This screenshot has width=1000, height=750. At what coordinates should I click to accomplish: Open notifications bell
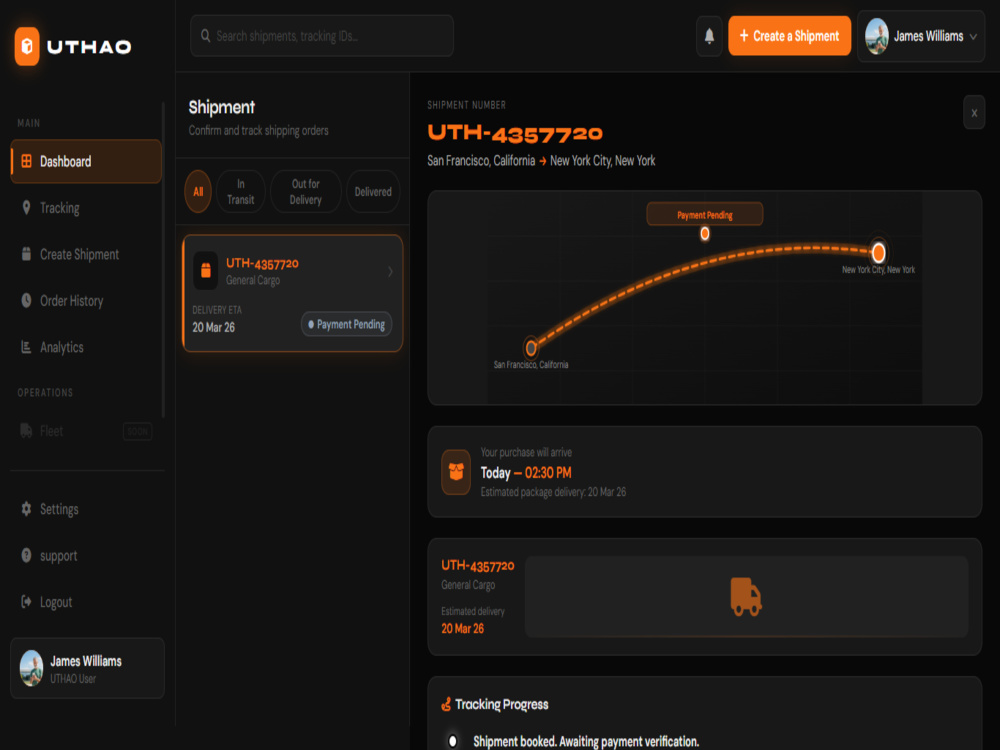click(x=709, y=36)
